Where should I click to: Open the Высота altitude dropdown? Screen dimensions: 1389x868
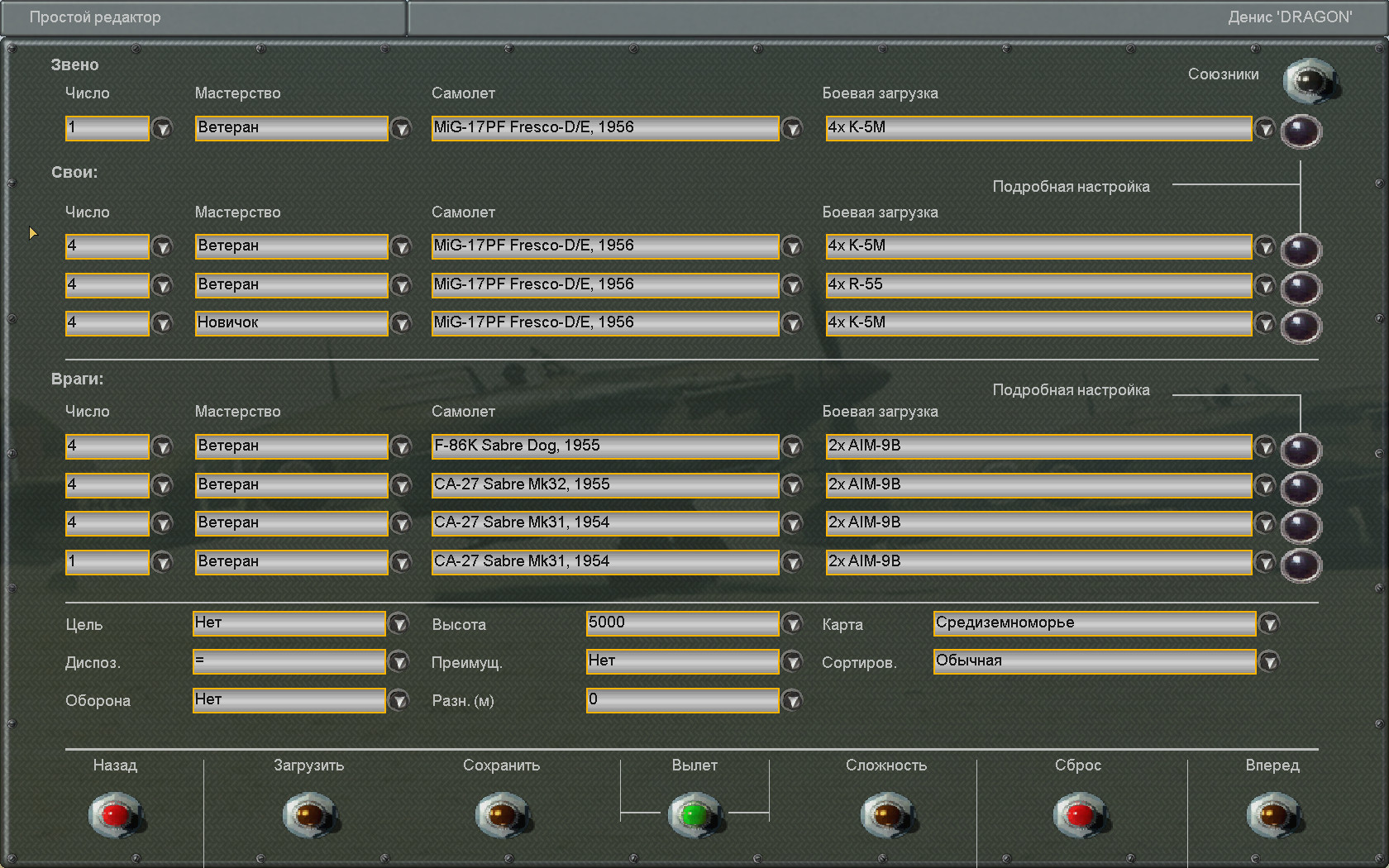point(792,624)
